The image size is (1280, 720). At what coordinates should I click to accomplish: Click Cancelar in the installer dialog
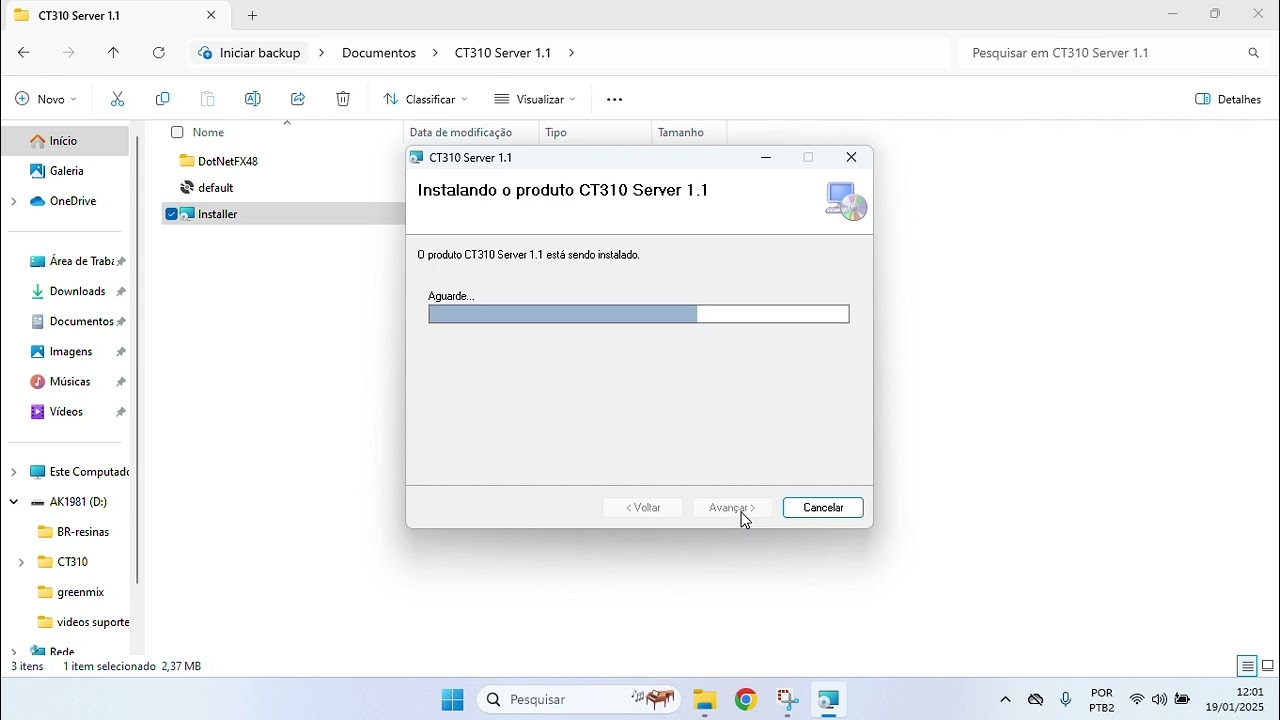coord(823,508)
